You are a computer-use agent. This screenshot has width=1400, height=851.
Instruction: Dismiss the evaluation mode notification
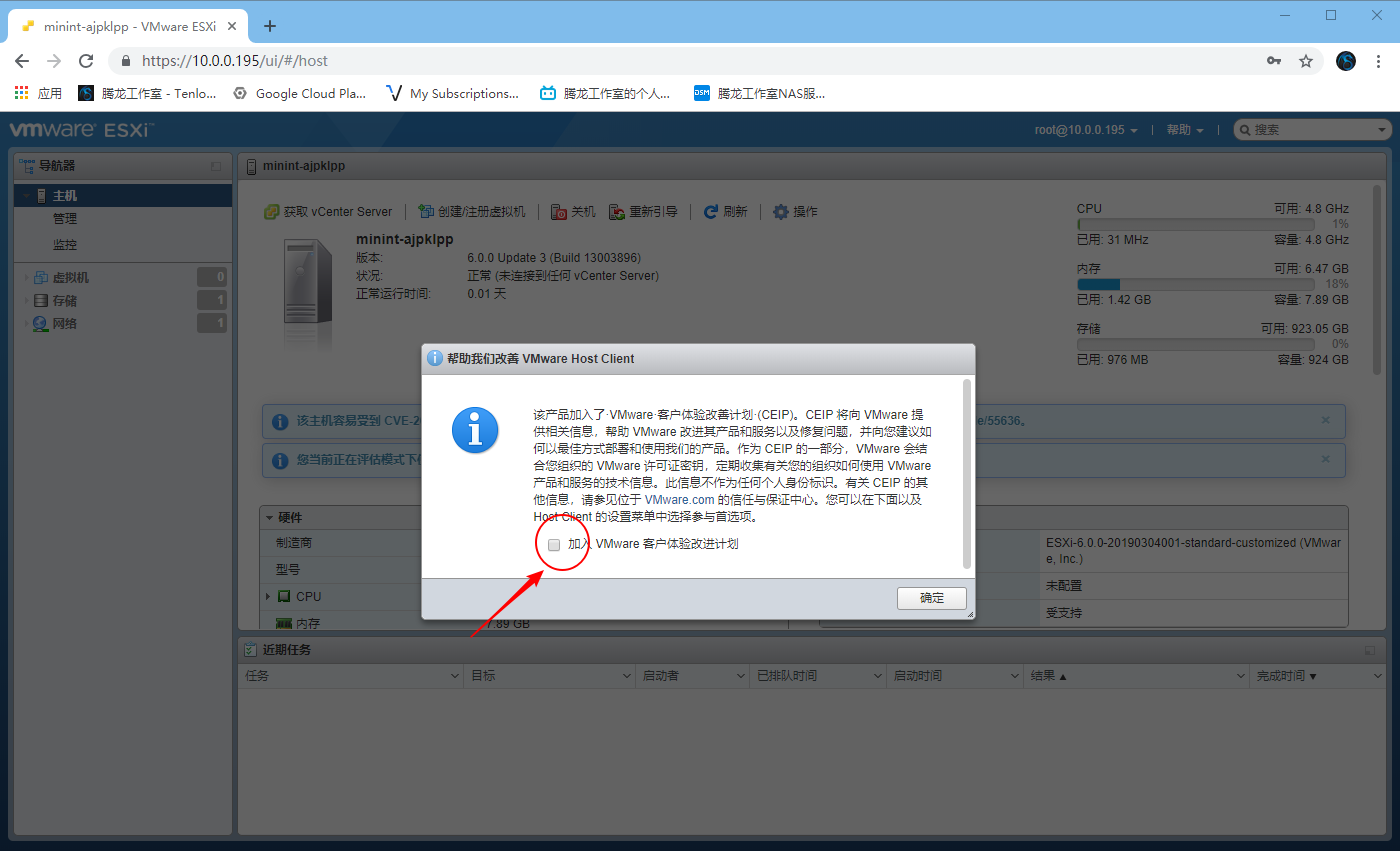(1326, 459)
